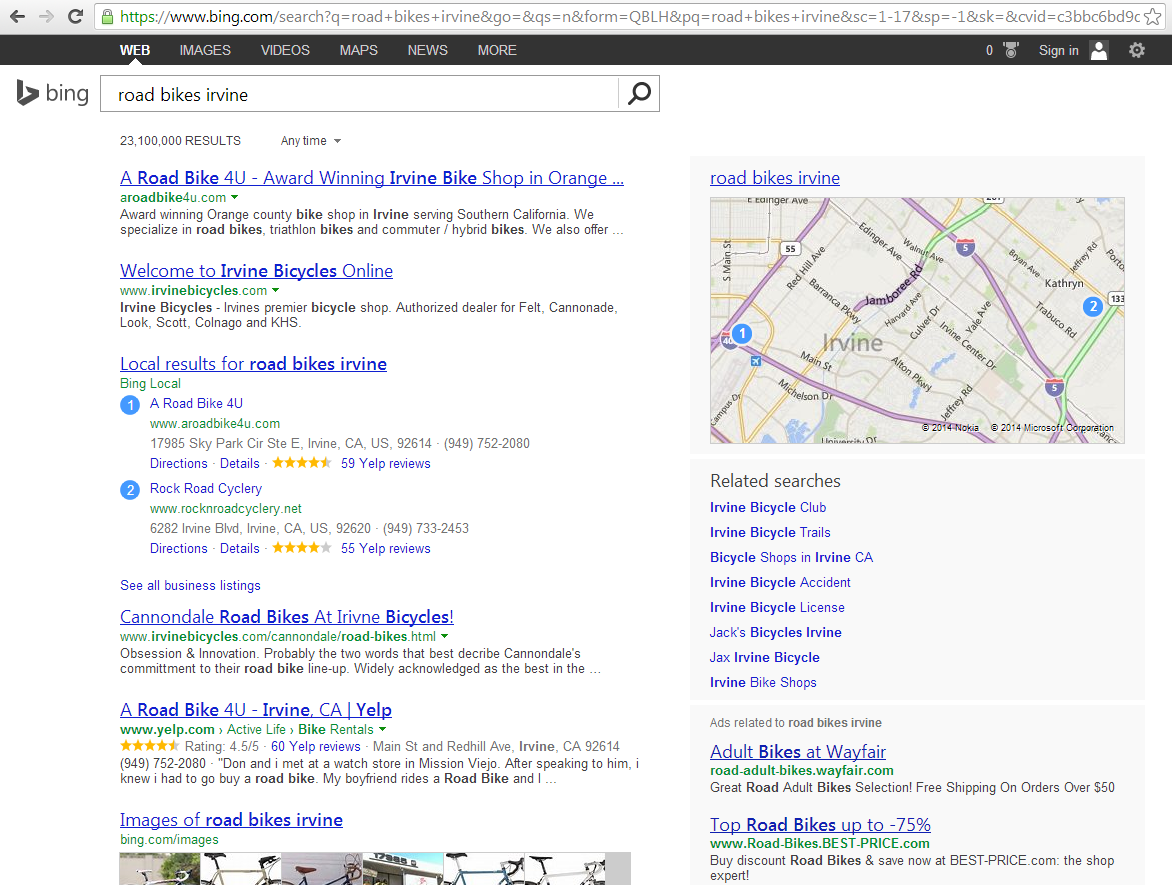1172x885 pixels.
Task: Open dropdown arrow next to www.irvinebicycles.com
Action: point(275,290)
